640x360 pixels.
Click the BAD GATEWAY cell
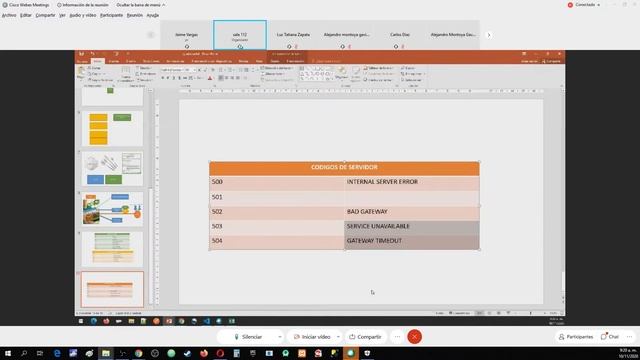[411, 212]
